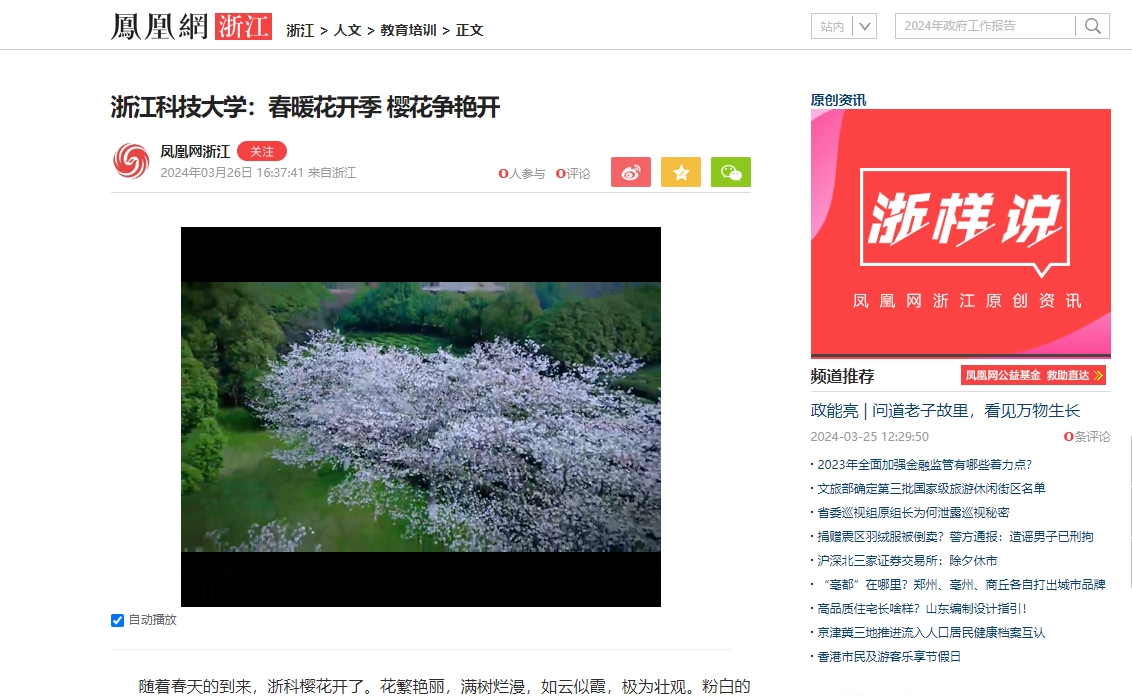
Task: Play the cherry blossom video
Action: [x=420, y=416]
